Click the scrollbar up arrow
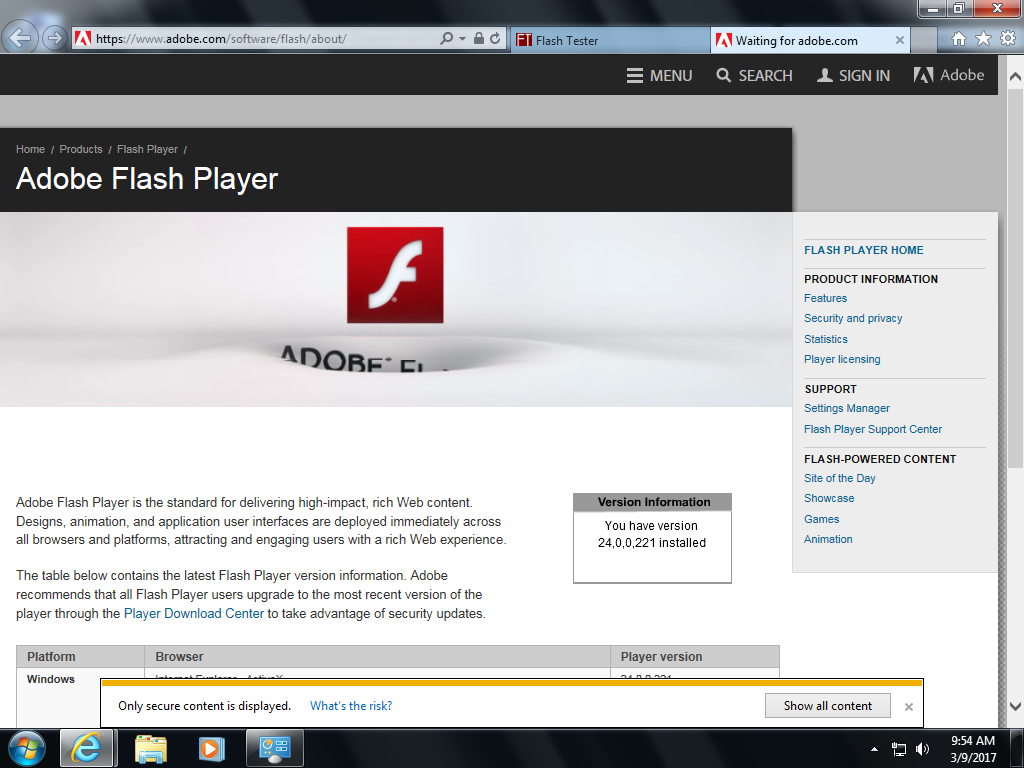This screenshot has height=768, width=1024. pyautogui.click(x=1015, y=76)
